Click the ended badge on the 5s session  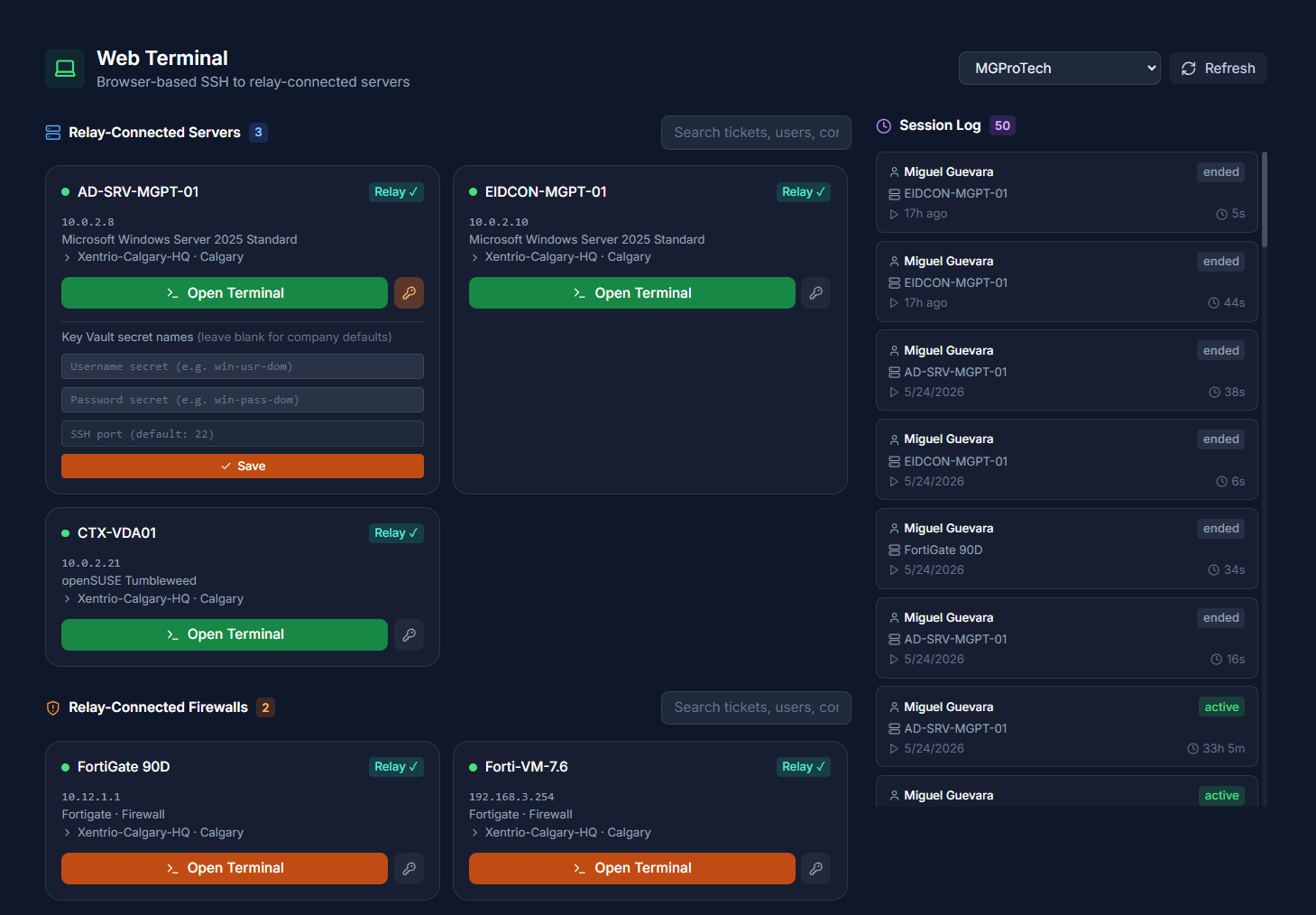(1221, 172)
